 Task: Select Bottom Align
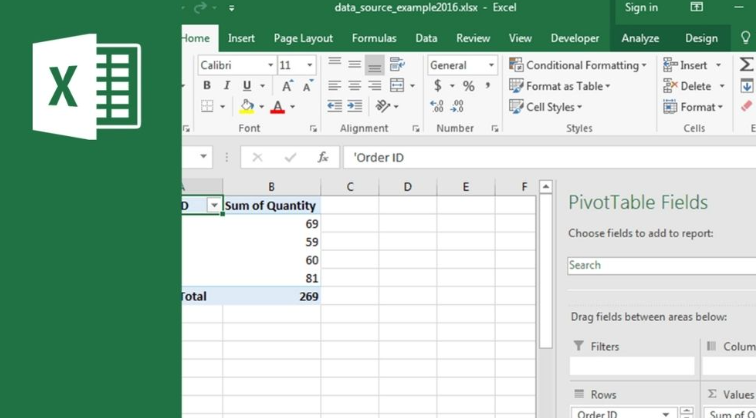tap(375, 65)
